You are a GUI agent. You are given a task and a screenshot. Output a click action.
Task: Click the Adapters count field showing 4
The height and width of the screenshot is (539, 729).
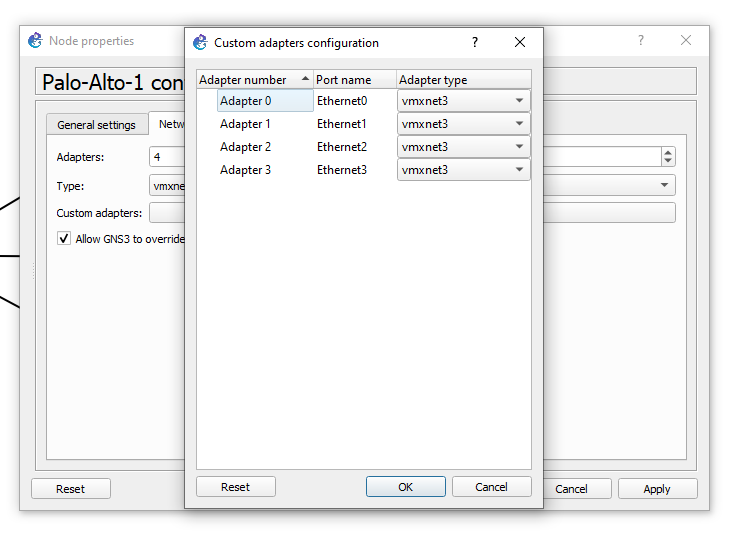[x=167, y=157]
